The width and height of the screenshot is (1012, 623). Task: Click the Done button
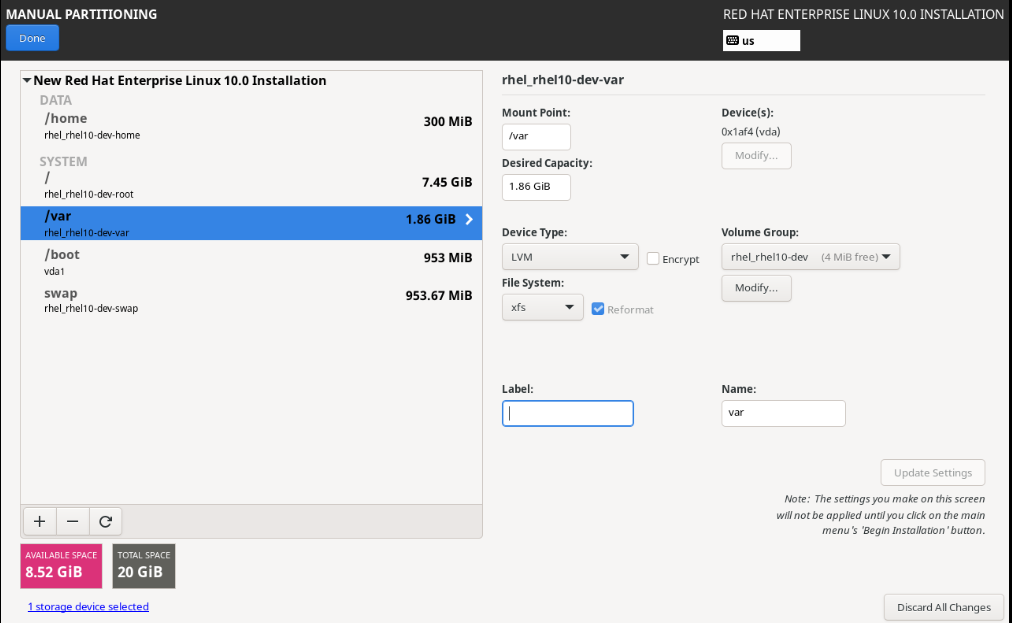[32, 38]
